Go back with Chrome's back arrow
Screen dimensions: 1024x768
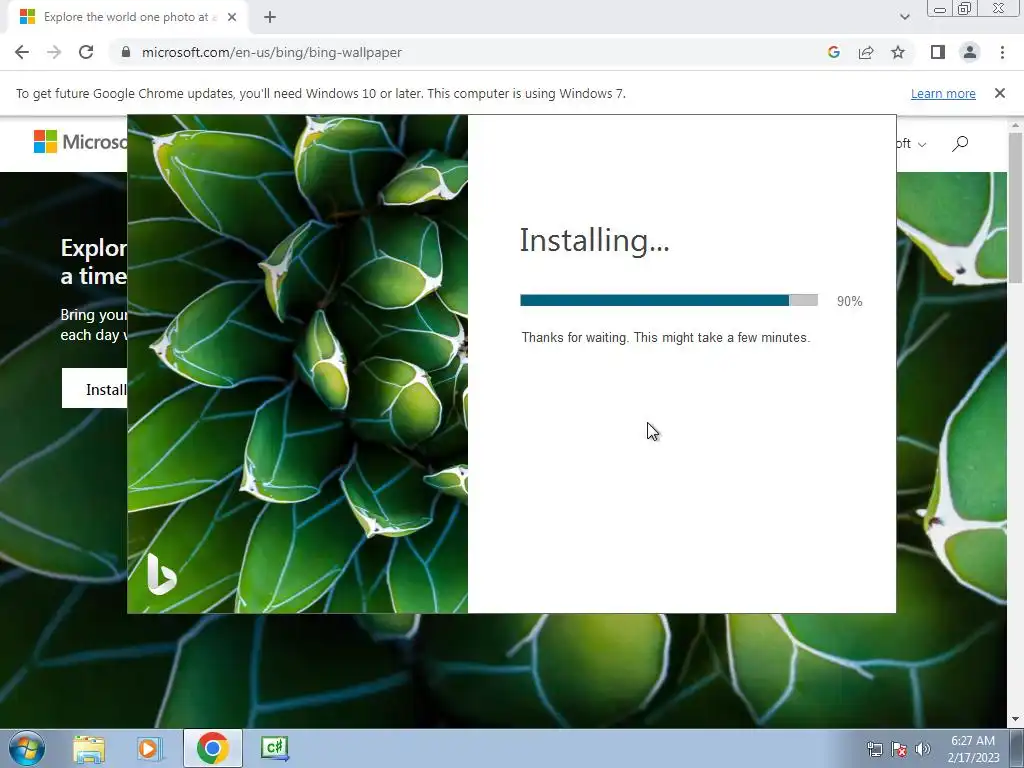point(22,52)
